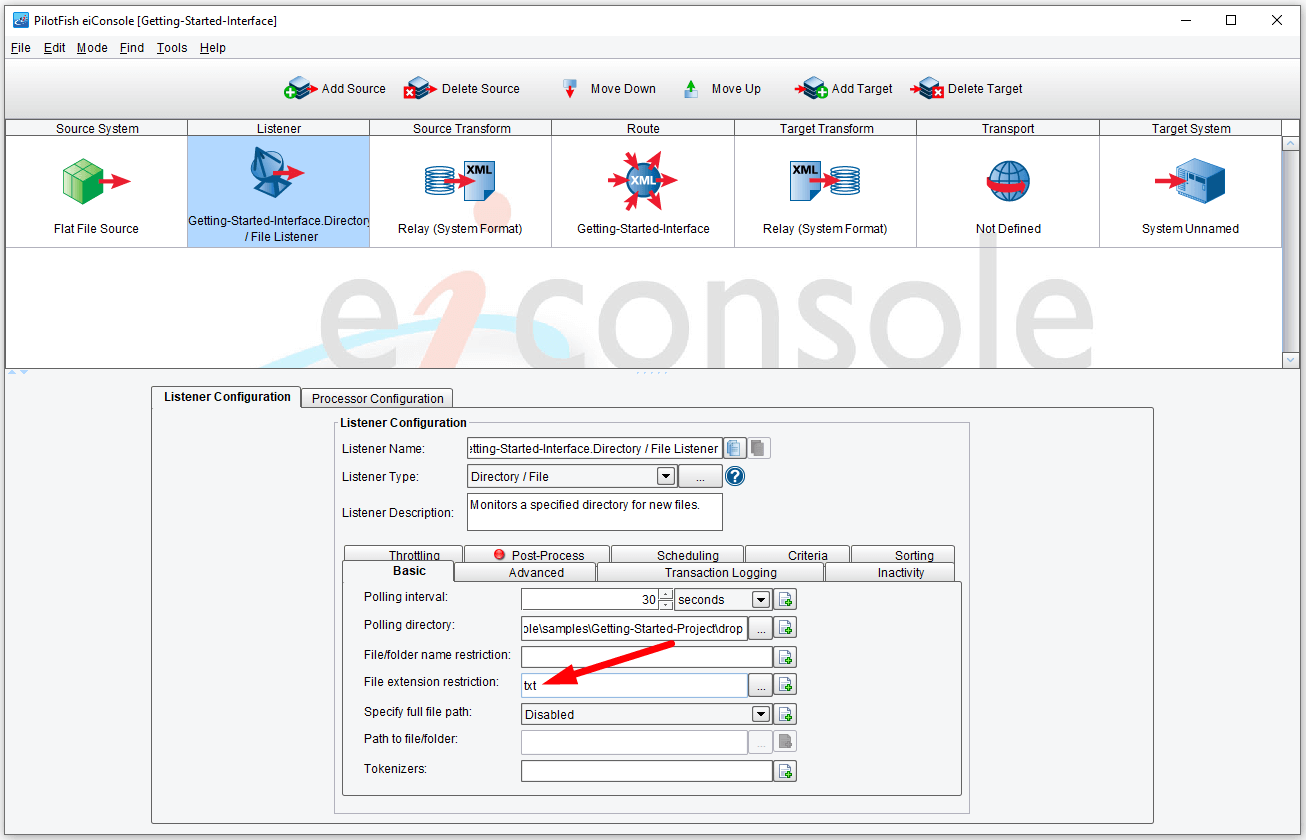Open the Source Transform Relay icon

(x=460, y=181)
